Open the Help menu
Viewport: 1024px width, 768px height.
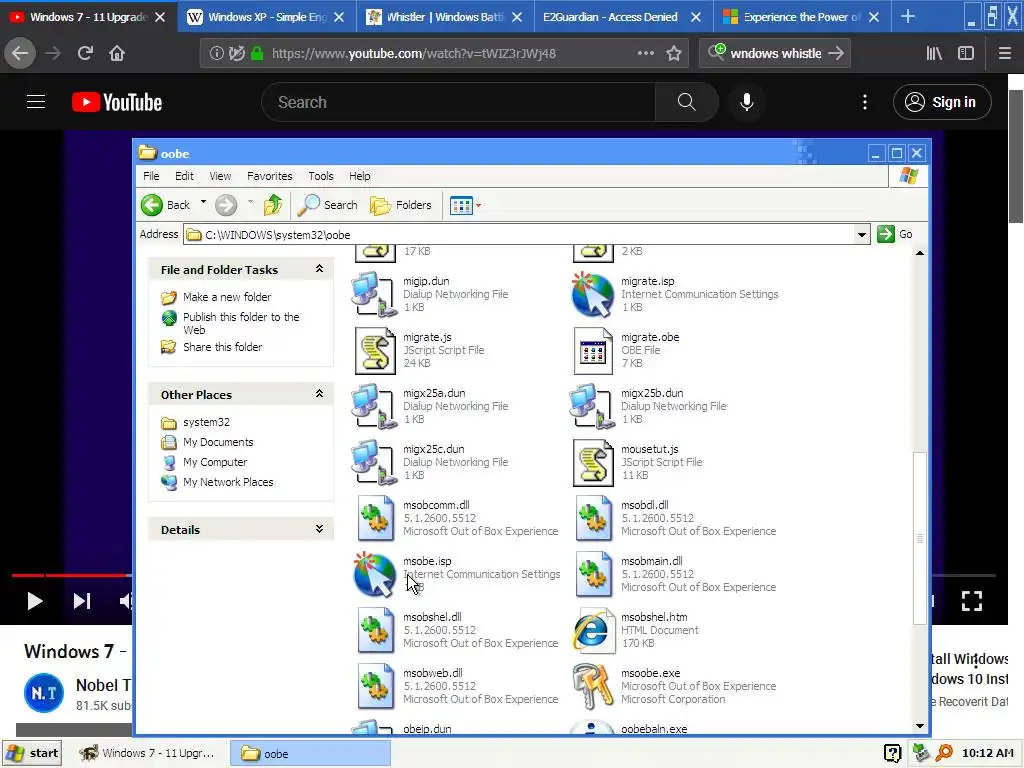(x=359, y=176)
